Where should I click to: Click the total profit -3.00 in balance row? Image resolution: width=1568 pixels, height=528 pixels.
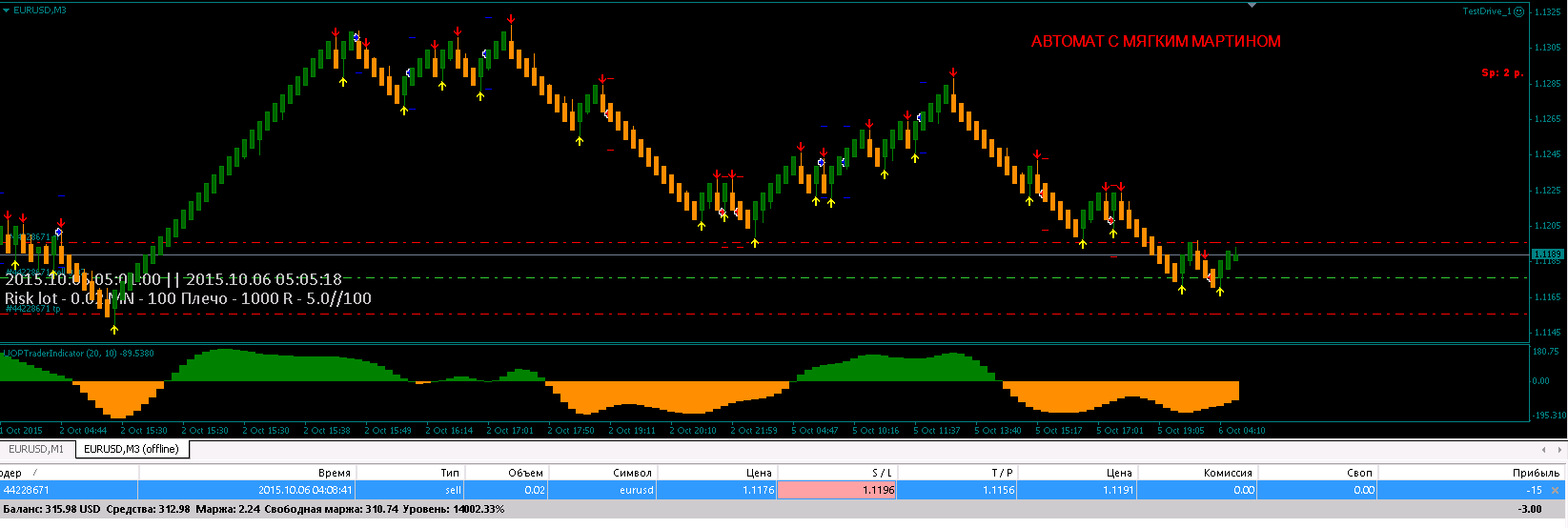(1529, 509)
